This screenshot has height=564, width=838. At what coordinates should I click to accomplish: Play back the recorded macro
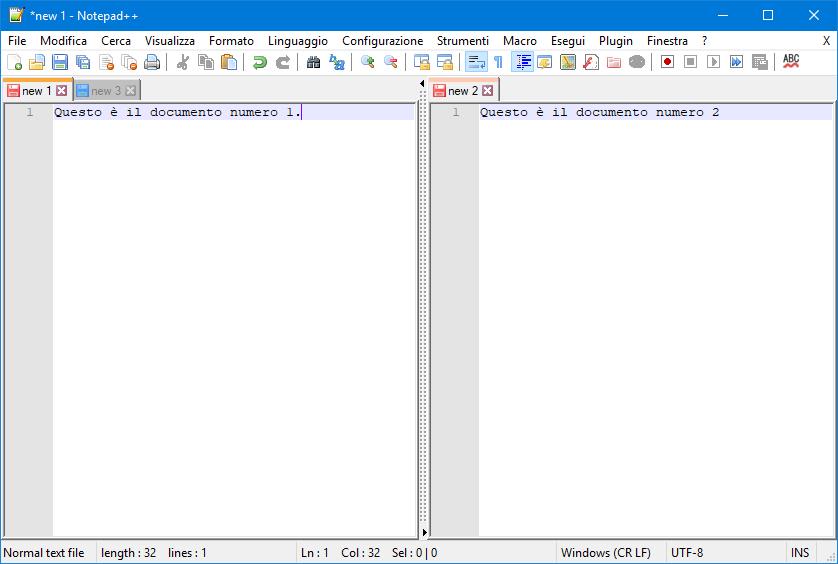coord(713,62)
